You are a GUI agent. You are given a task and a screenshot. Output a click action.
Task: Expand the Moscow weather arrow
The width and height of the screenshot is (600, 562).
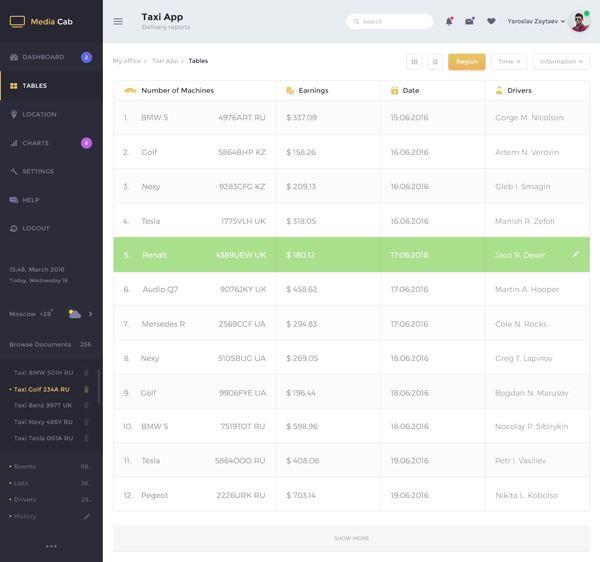coord(90,314)
